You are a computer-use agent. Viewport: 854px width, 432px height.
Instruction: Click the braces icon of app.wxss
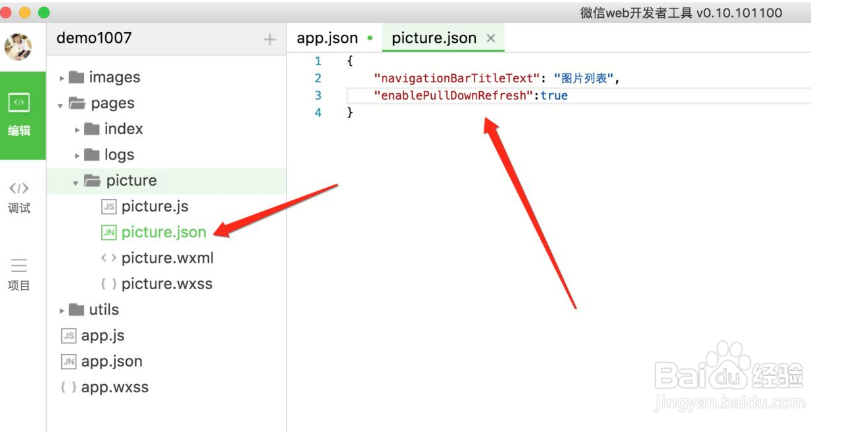click(x=69, y=387)
